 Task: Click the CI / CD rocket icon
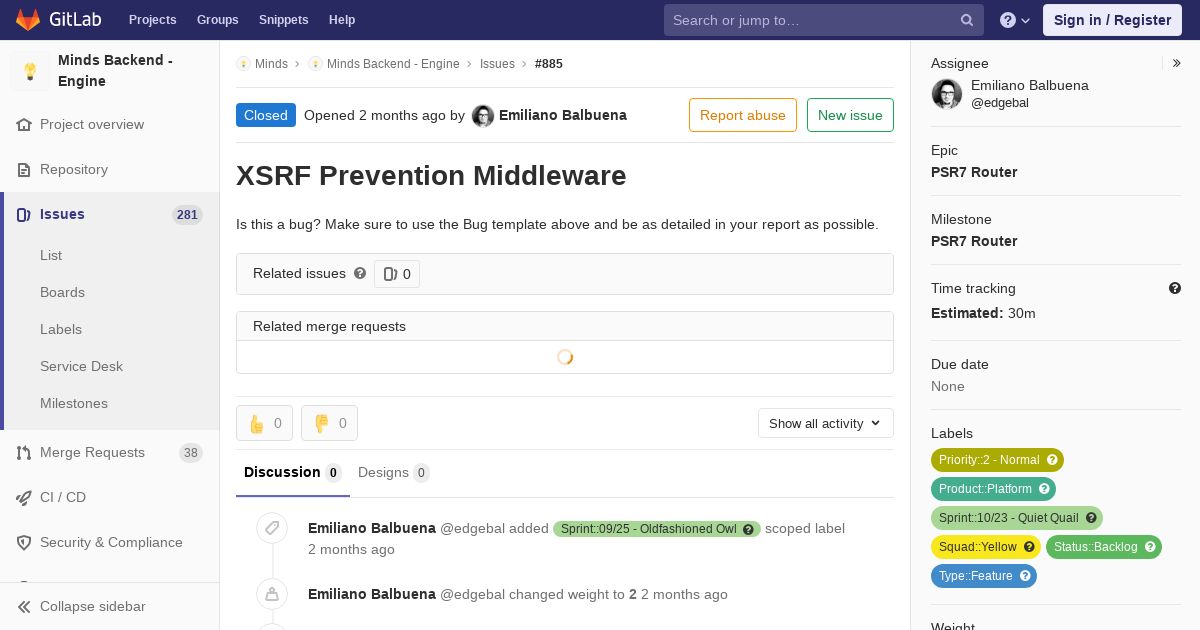tap(24, 498)
